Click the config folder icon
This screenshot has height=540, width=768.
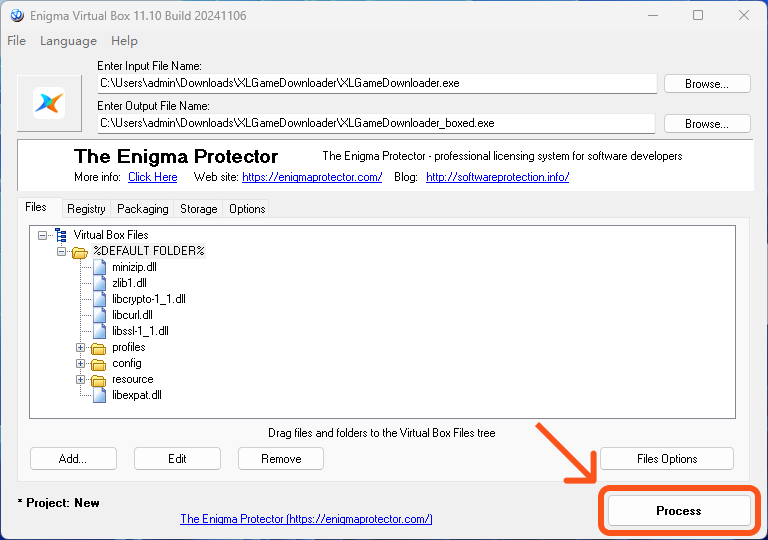pyautogui.click(x=98, y=364)
